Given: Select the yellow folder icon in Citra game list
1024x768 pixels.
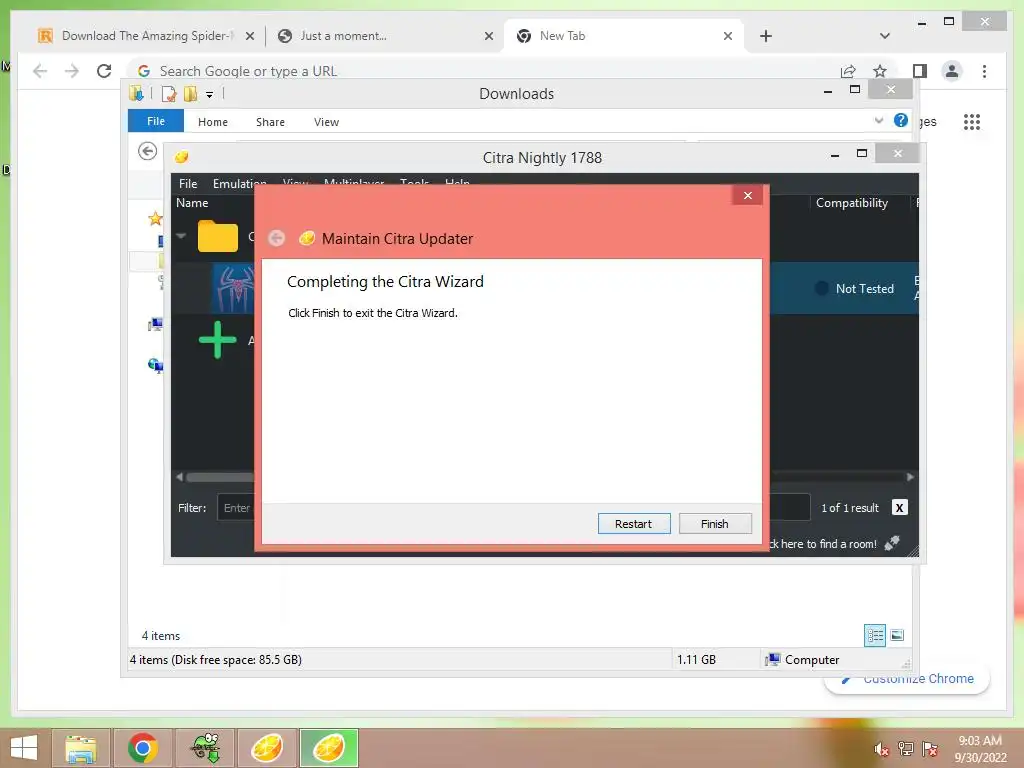Looking at the screenshot, I should tap(217, 236).
